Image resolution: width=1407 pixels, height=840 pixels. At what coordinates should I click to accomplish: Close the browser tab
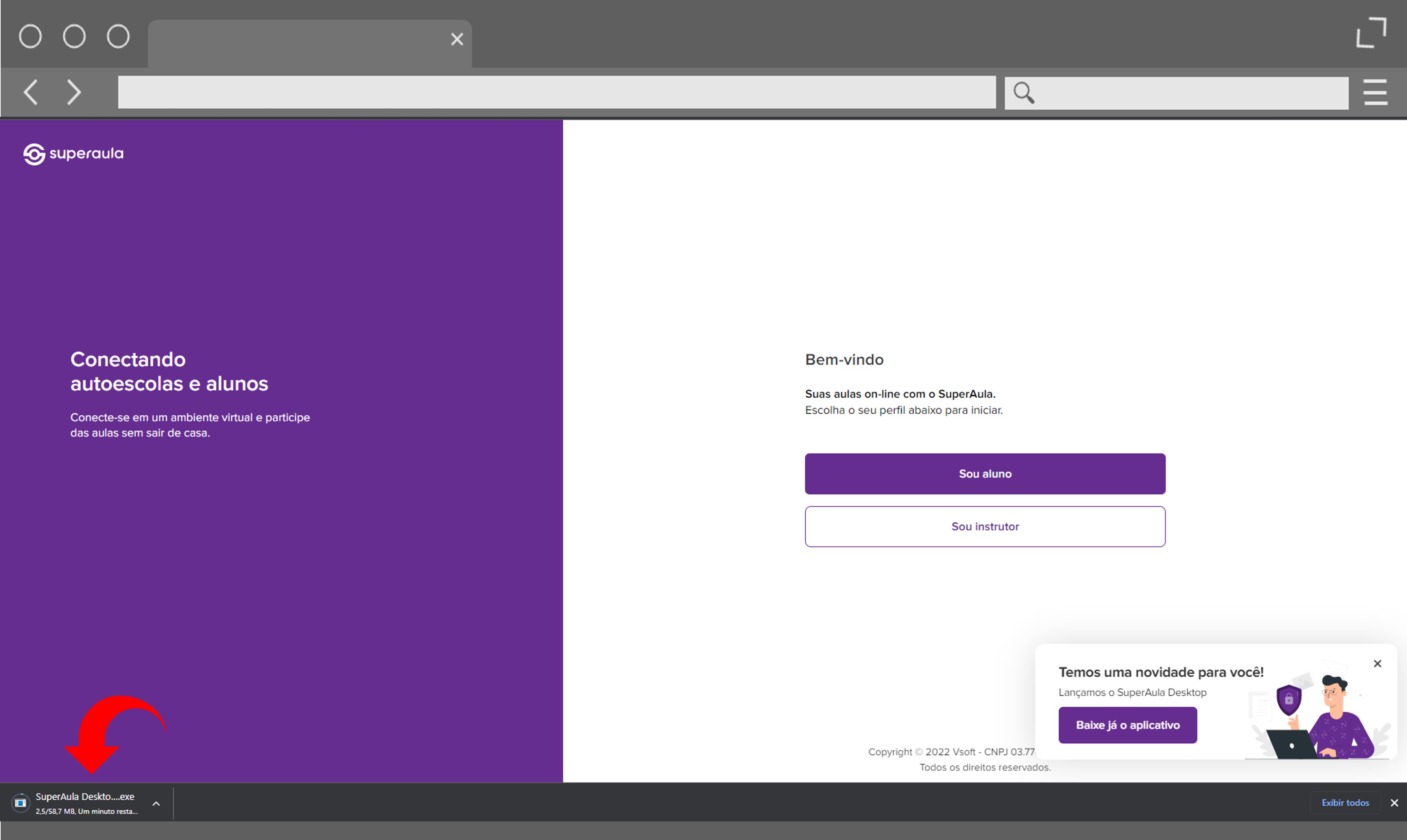(x=457, y=39)
